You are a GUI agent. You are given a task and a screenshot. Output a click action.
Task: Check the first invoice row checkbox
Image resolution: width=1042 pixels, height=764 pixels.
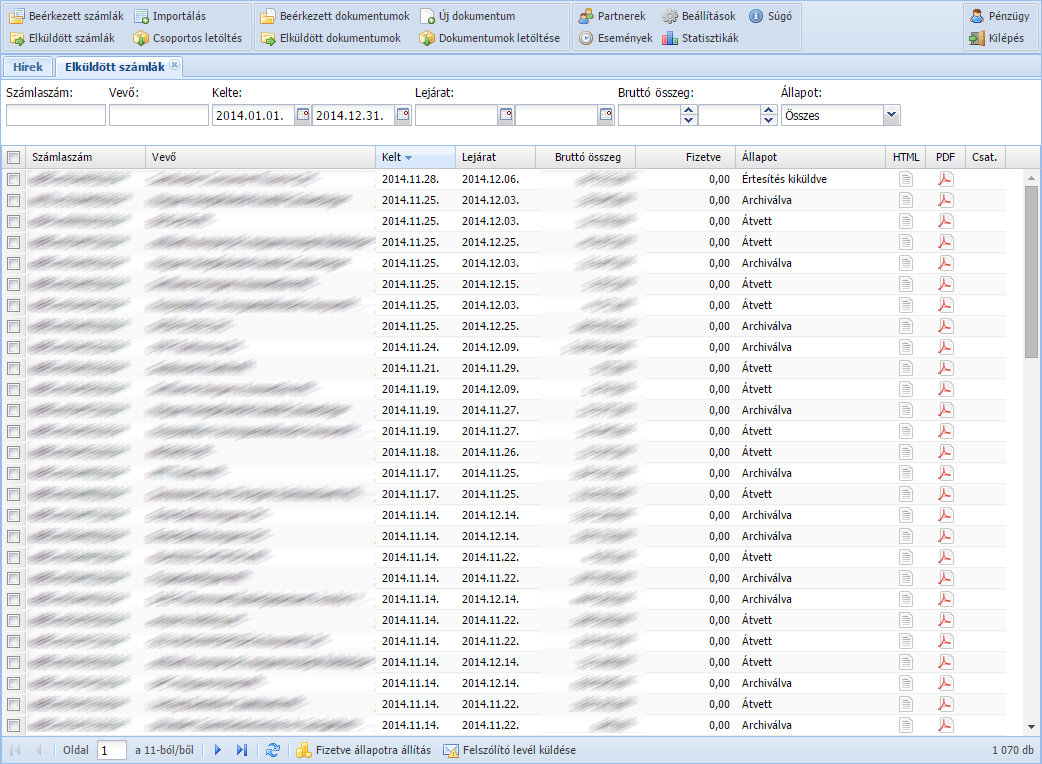tap(13, 179)
